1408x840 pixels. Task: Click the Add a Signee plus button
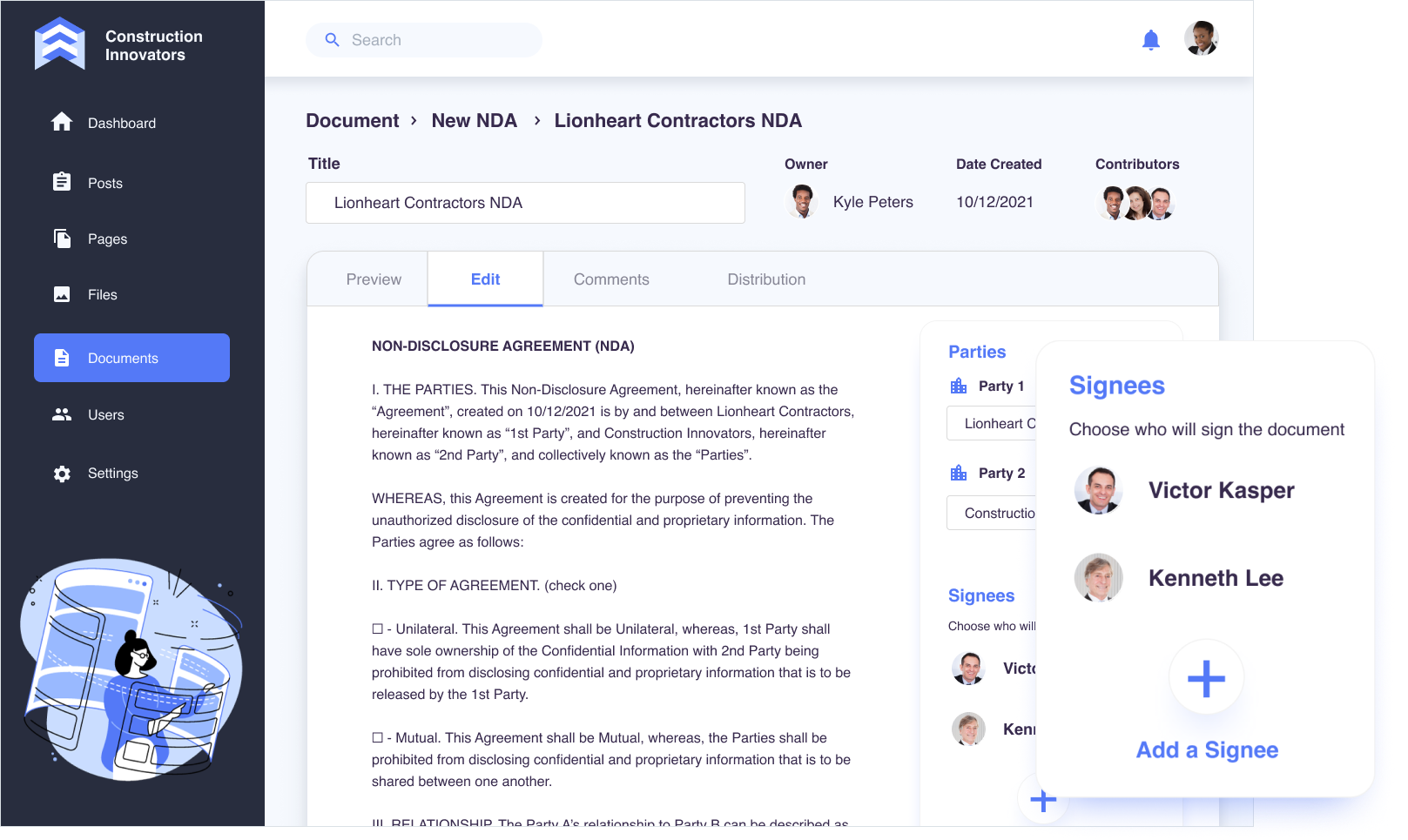1206,679
